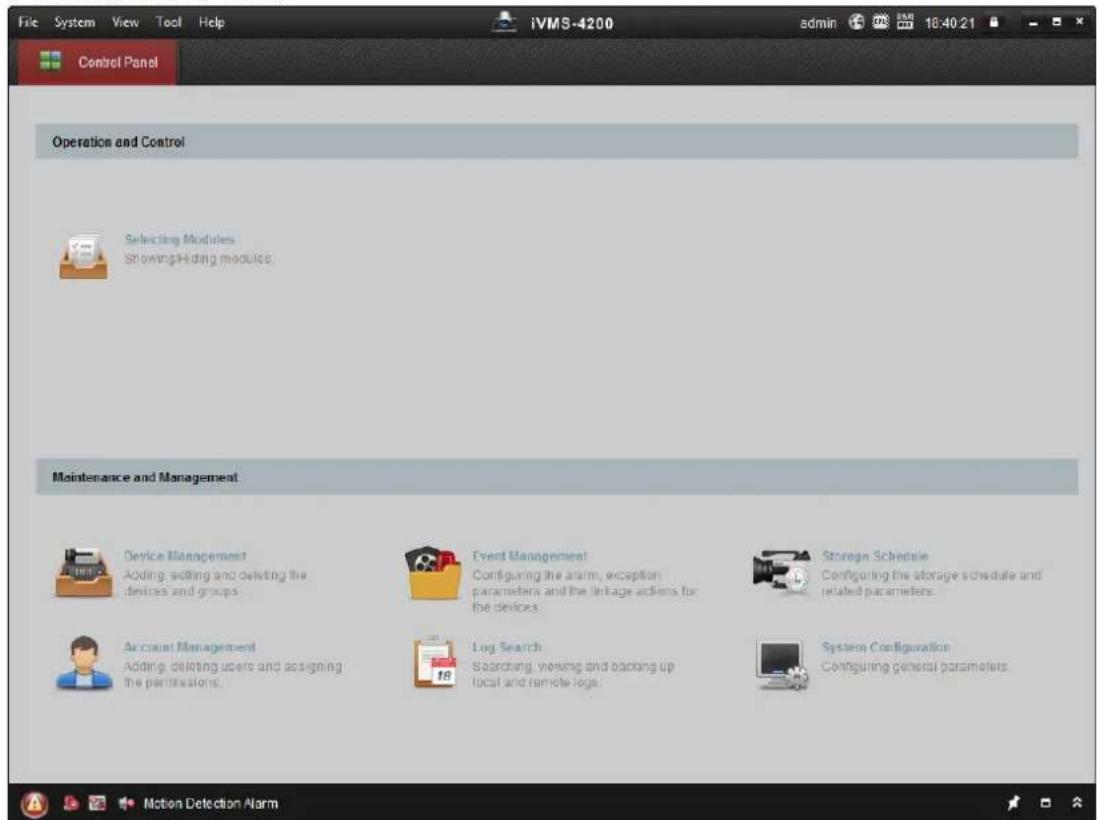Open the Account Management link
The image size is (1098, 820).
[190, 647]
